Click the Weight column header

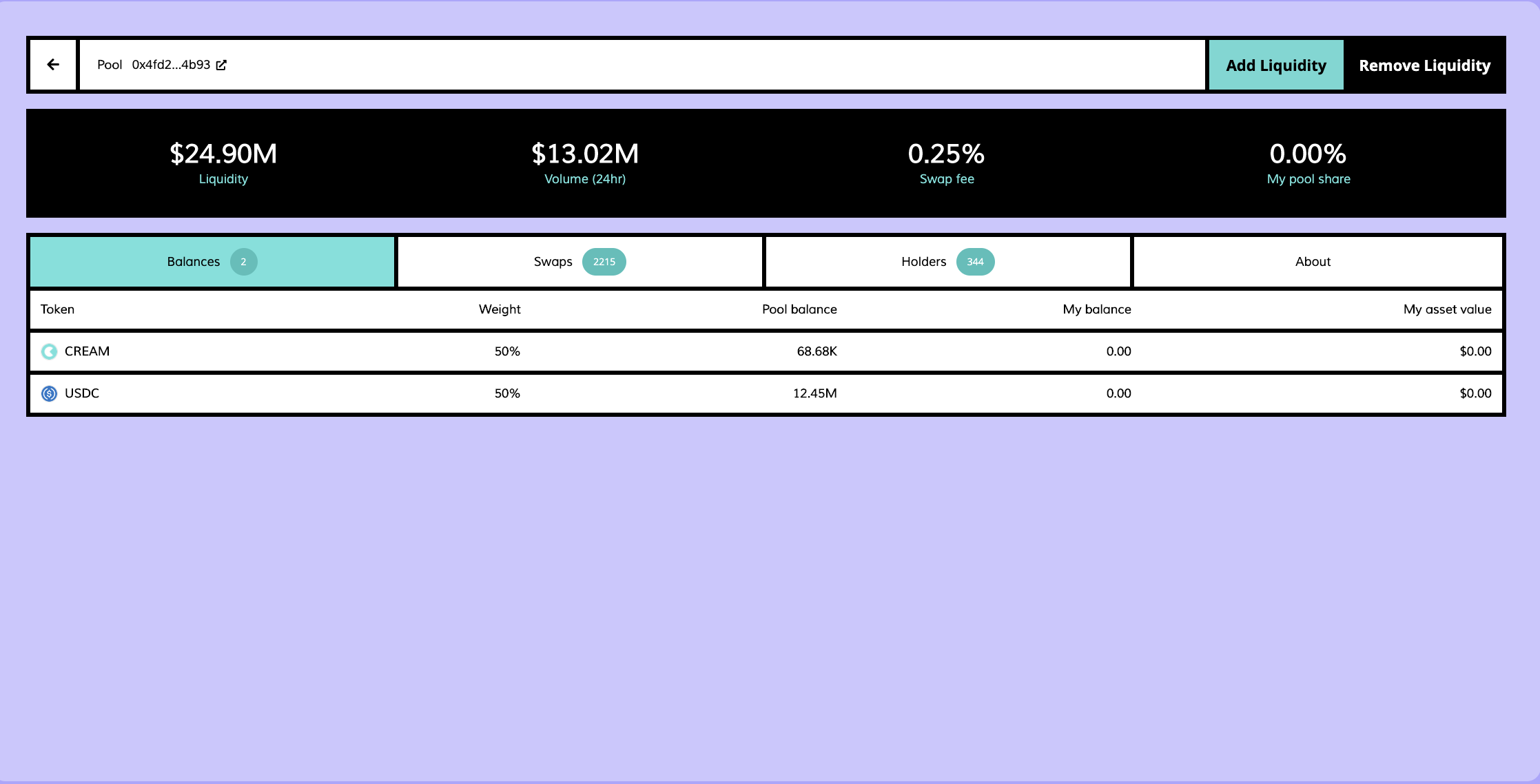point(500,309)
